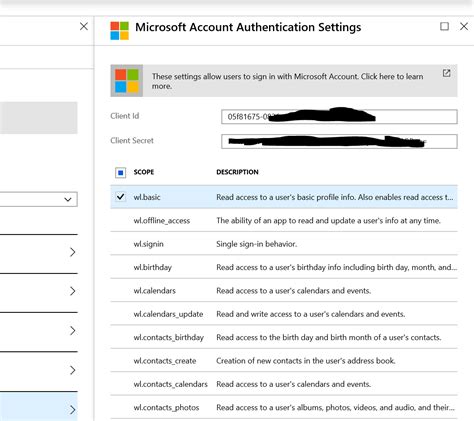474x421 pixels.
Task: Click 'Creation of new contacts' description text
Action: tap(306, 360)
